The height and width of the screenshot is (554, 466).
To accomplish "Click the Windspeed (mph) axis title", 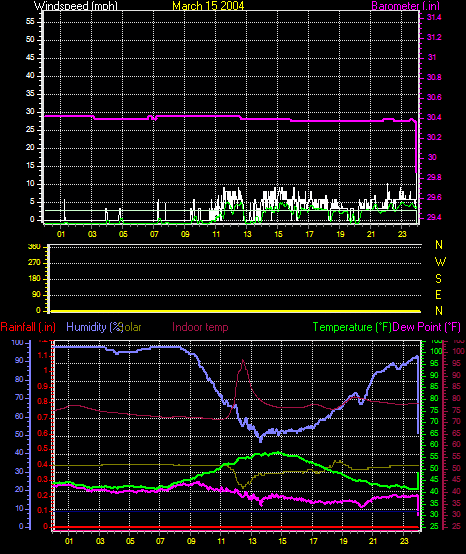I will pos(76,6).
